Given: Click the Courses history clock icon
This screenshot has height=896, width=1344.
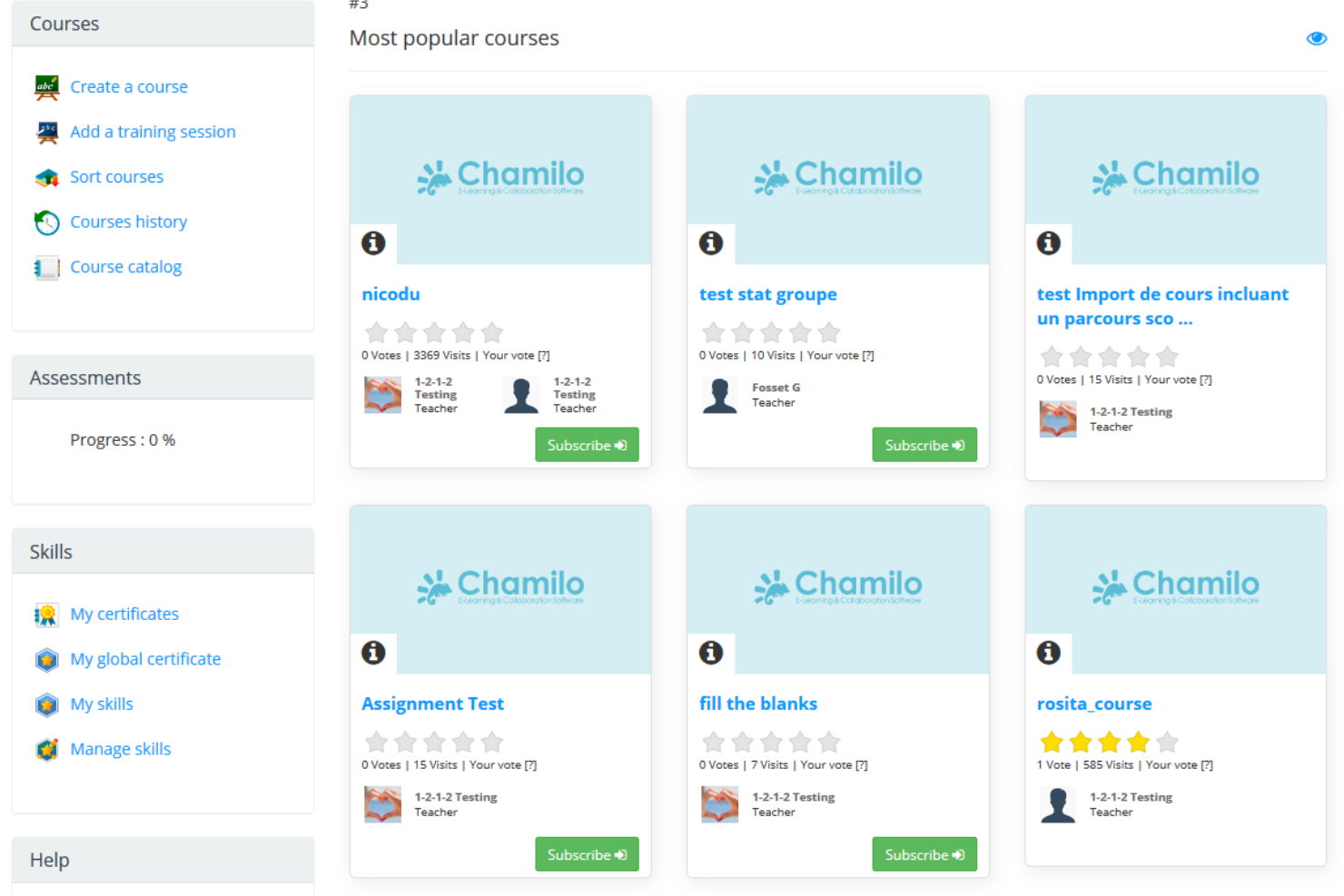Looking at the screenshot, I should pos(46,222).
